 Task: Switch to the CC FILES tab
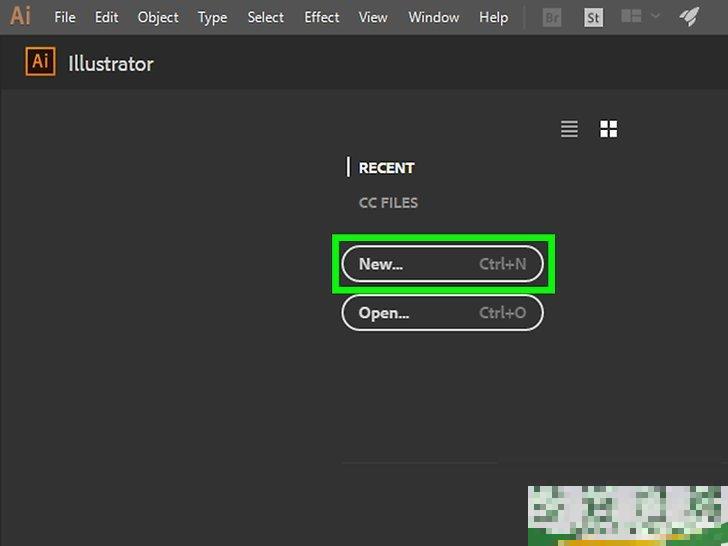(388, 203)
